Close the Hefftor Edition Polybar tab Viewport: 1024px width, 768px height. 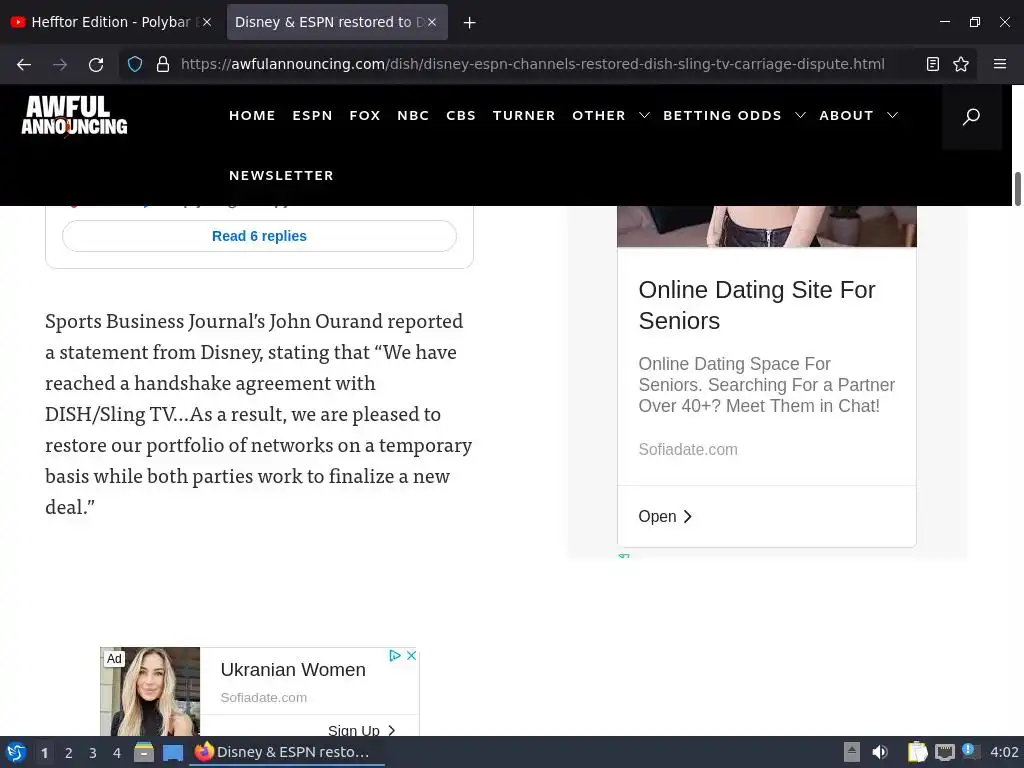[207, 22]
